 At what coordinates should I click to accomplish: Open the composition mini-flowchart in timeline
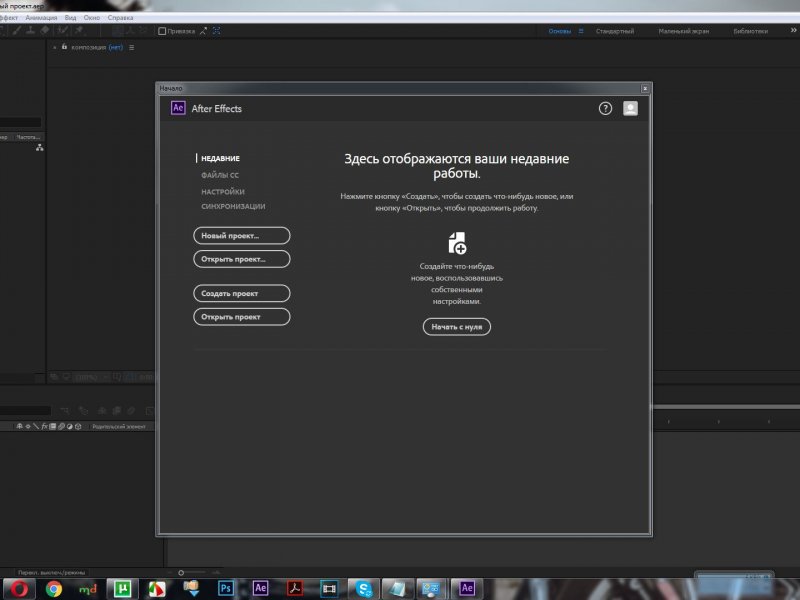(x=65, y=410)
